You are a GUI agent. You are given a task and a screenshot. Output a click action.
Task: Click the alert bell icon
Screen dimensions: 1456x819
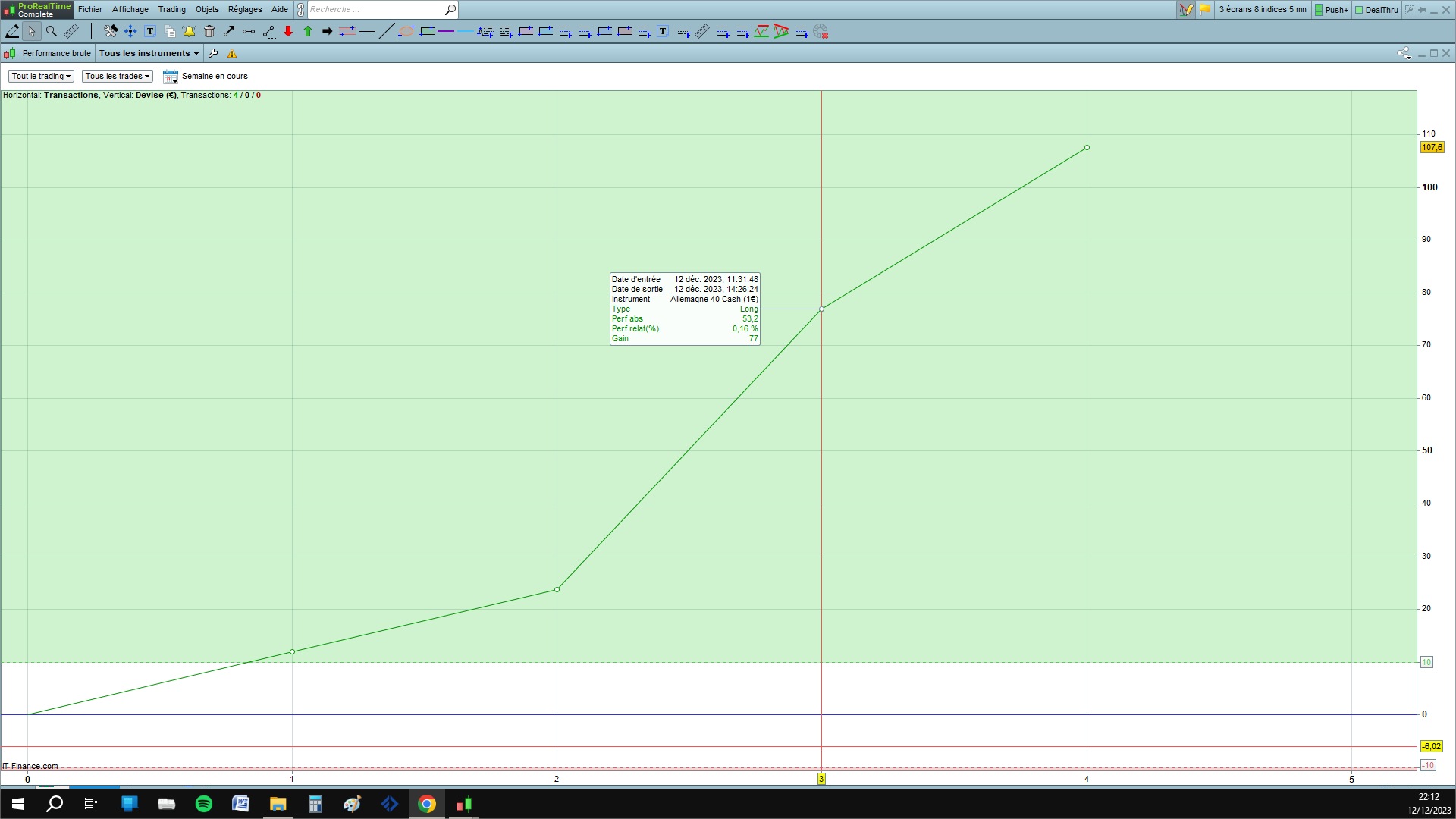(189, 31)
